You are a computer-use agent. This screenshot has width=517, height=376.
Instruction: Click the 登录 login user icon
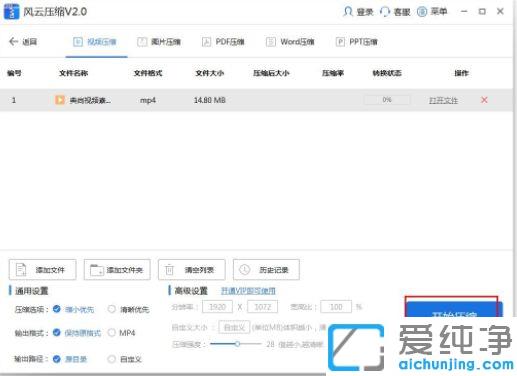pos(348,12)
